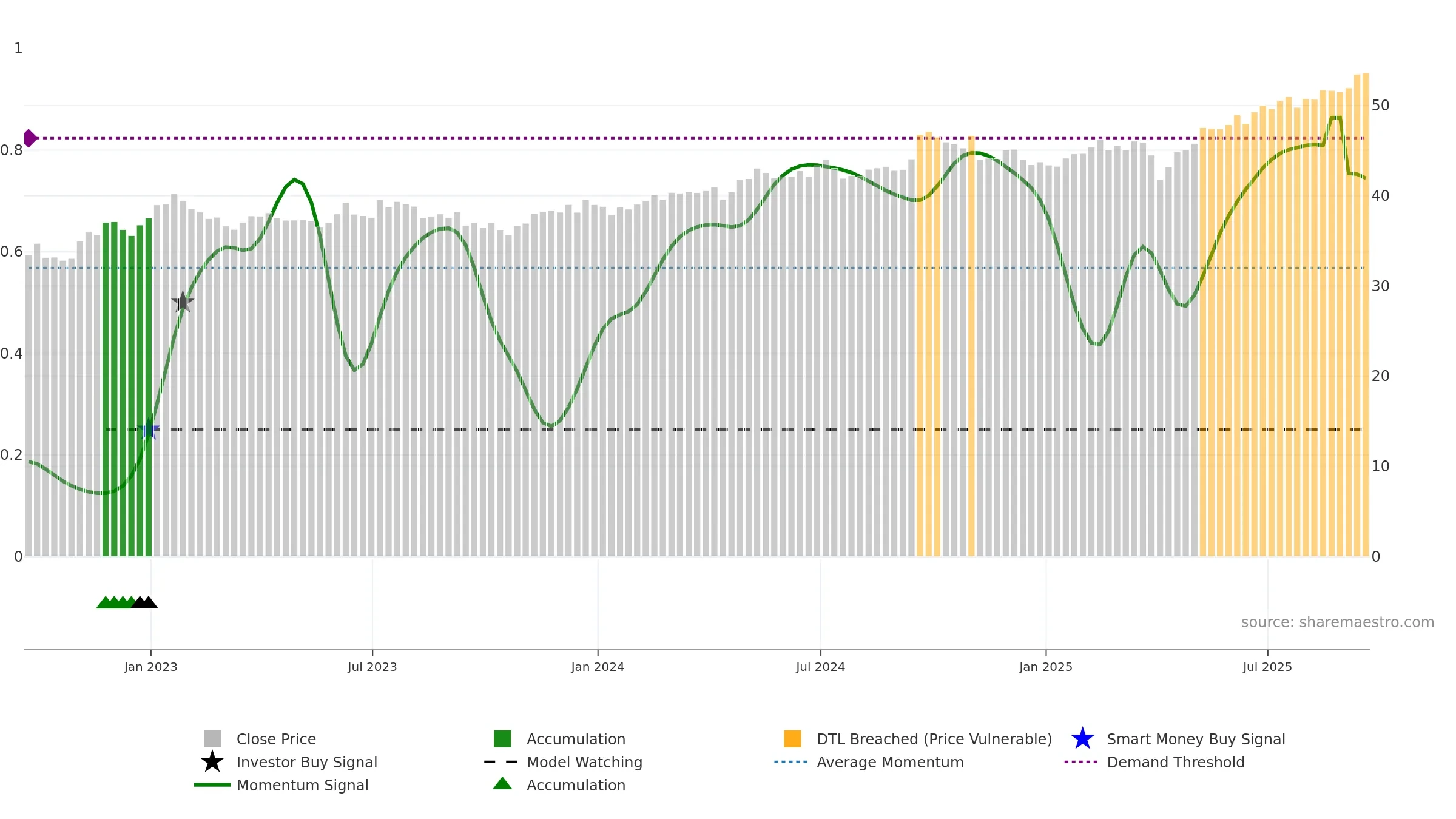Click the blue Smart Money Buy Signal star in legend
Image resolution: width=1456 pixels, height=819 pixels.
coord(1082,739)
